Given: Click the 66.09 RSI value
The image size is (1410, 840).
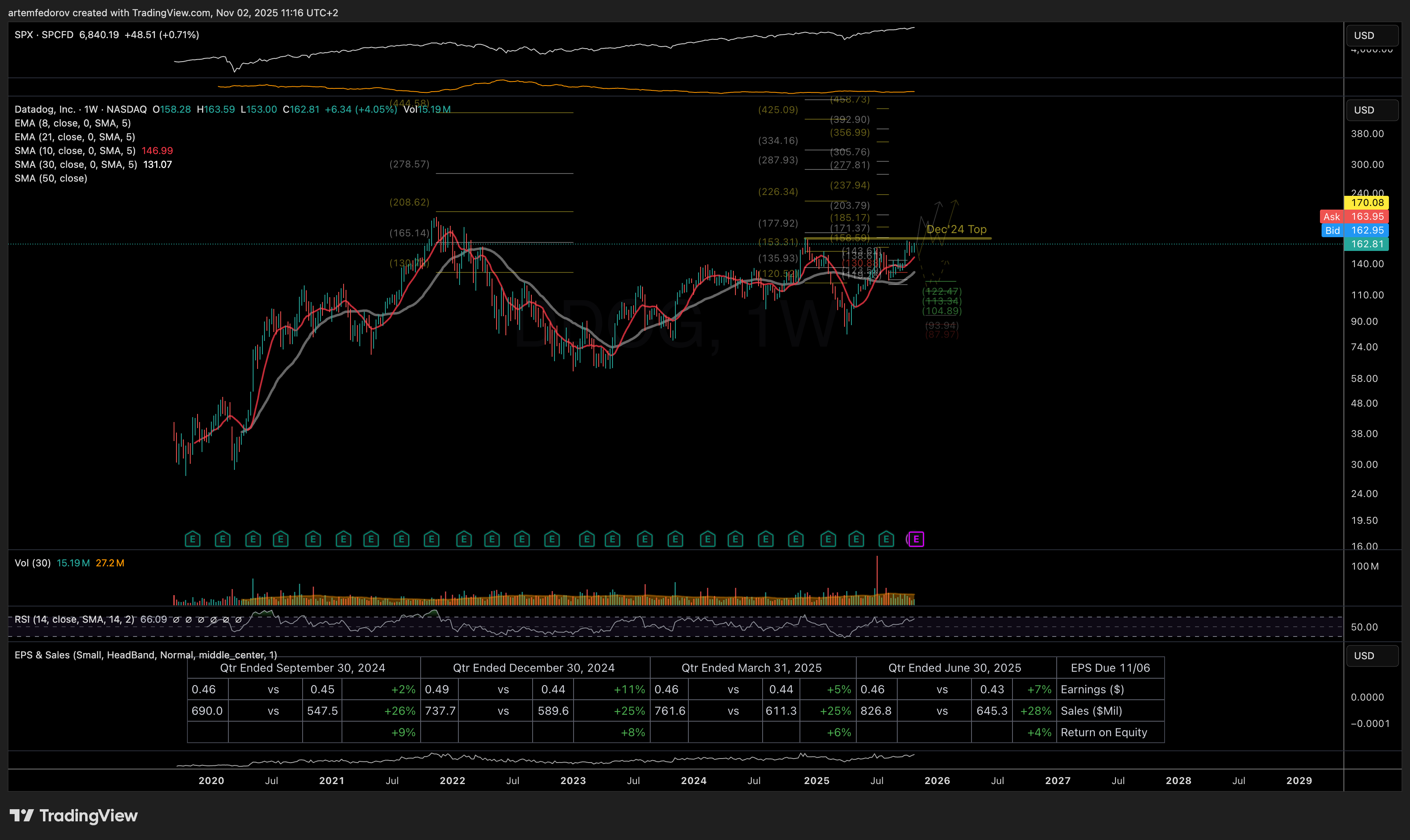Looking at the screenshot, I should click(153, 619).
